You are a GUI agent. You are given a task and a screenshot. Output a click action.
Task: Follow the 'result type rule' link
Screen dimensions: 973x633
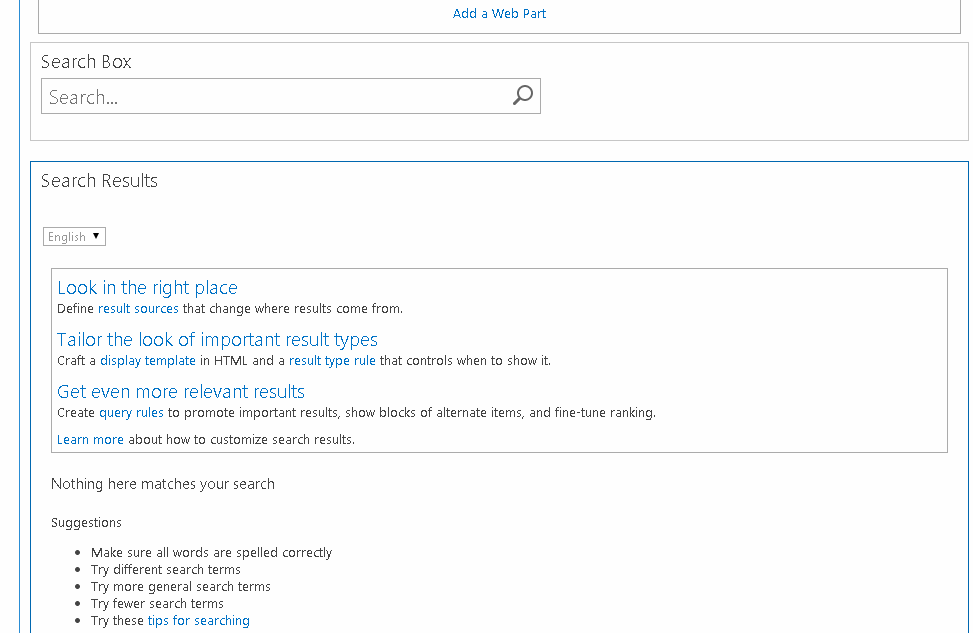[332, 361]
